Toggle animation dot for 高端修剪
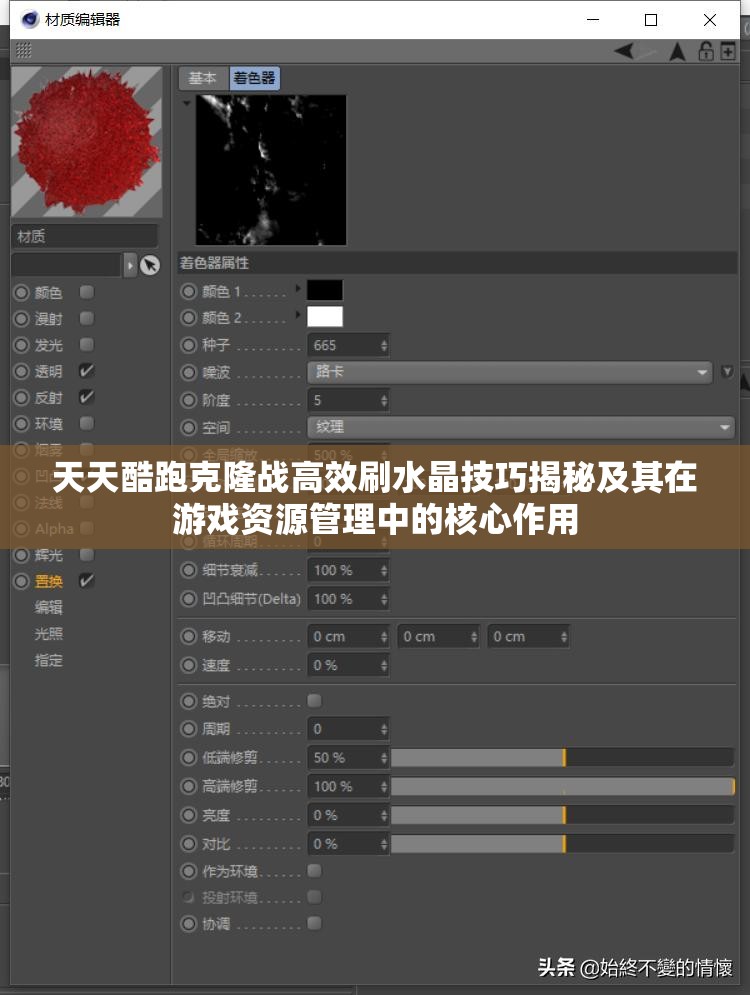The height and width of the screenshot is (995, 750). click(188, 786)
